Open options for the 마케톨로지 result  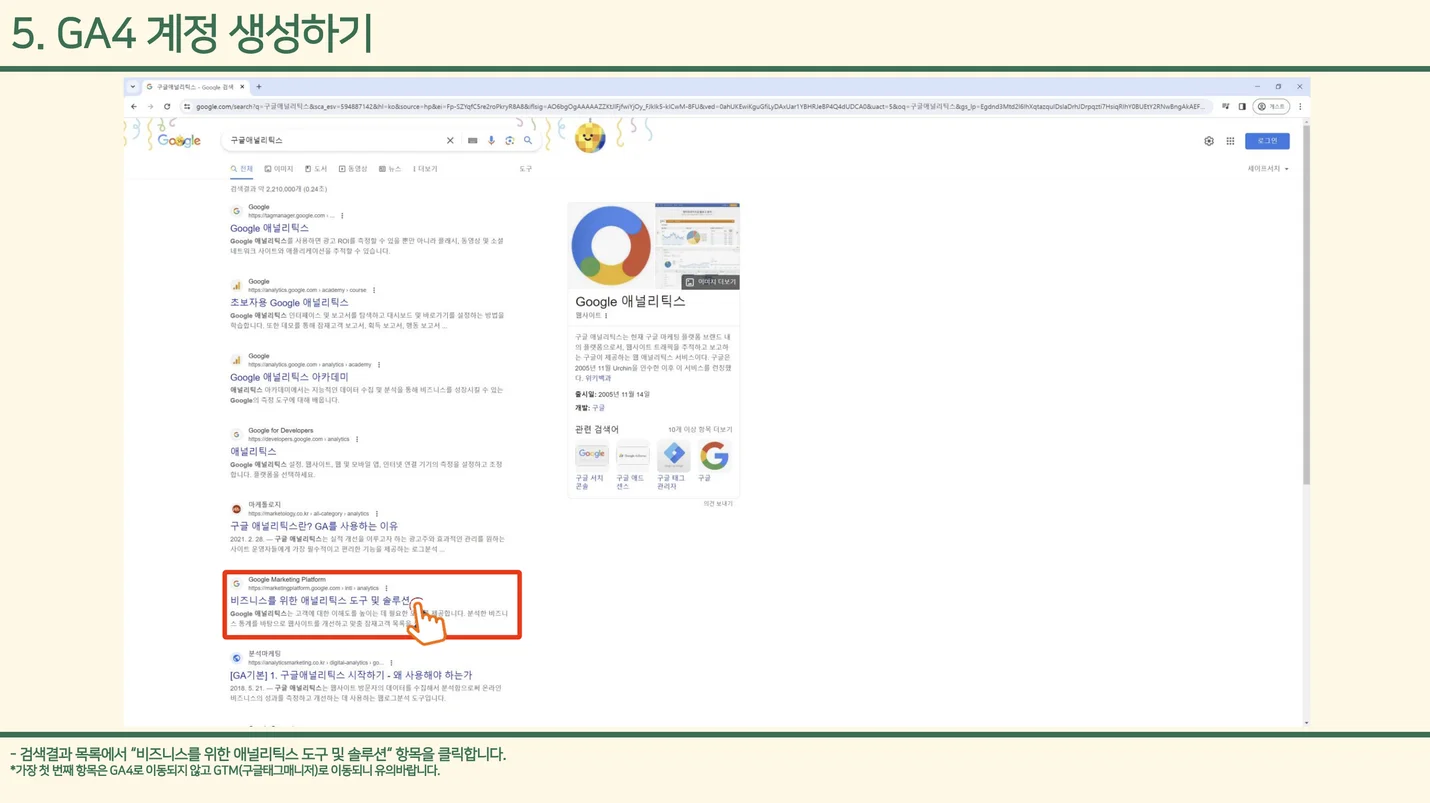[377, 514]
